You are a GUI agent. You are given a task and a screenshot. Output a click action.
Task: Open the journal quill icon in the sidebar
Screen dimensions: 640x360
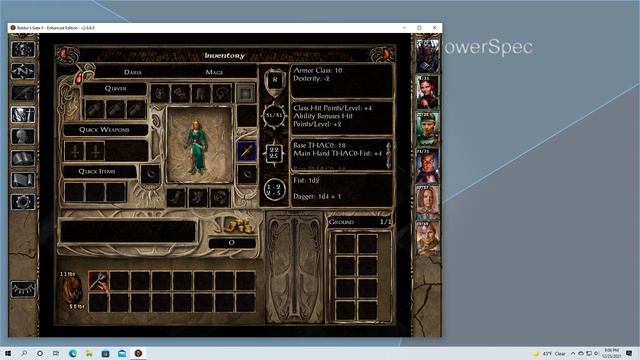pos(23,93)
